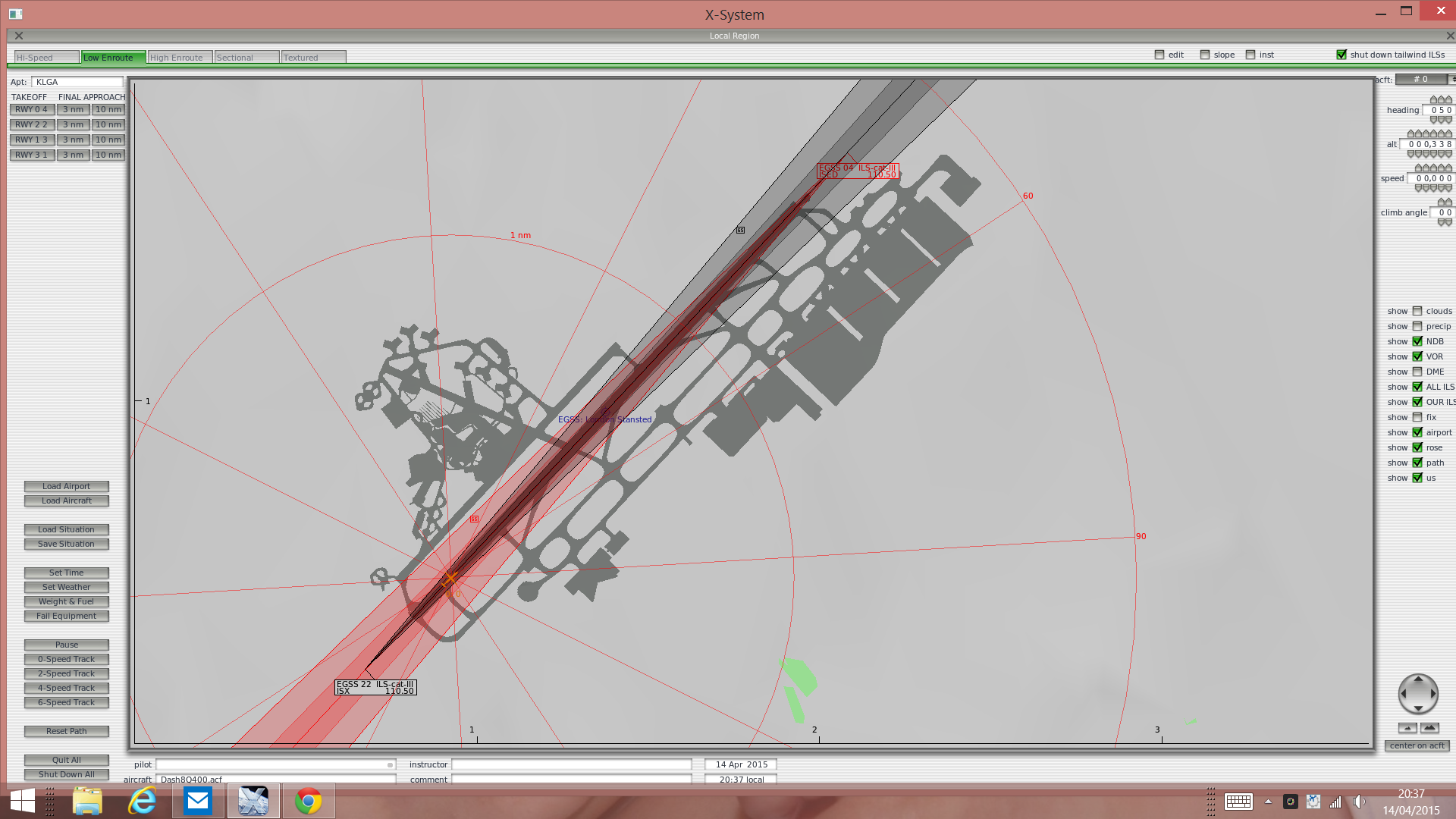This screenshot has height=819, width=1456.
Task: Click Set Weather button
Action: tap(67, 587)
